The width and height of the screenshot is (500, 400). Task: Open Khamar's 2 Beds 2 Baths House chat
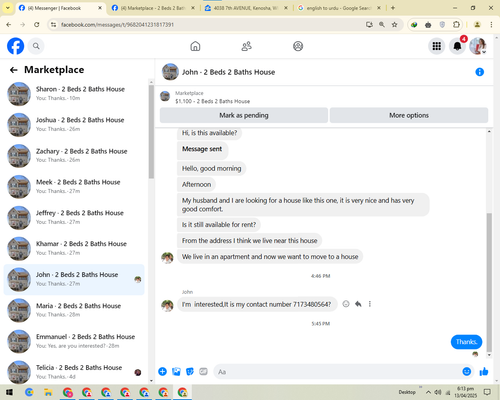click(x=74, y=249)
